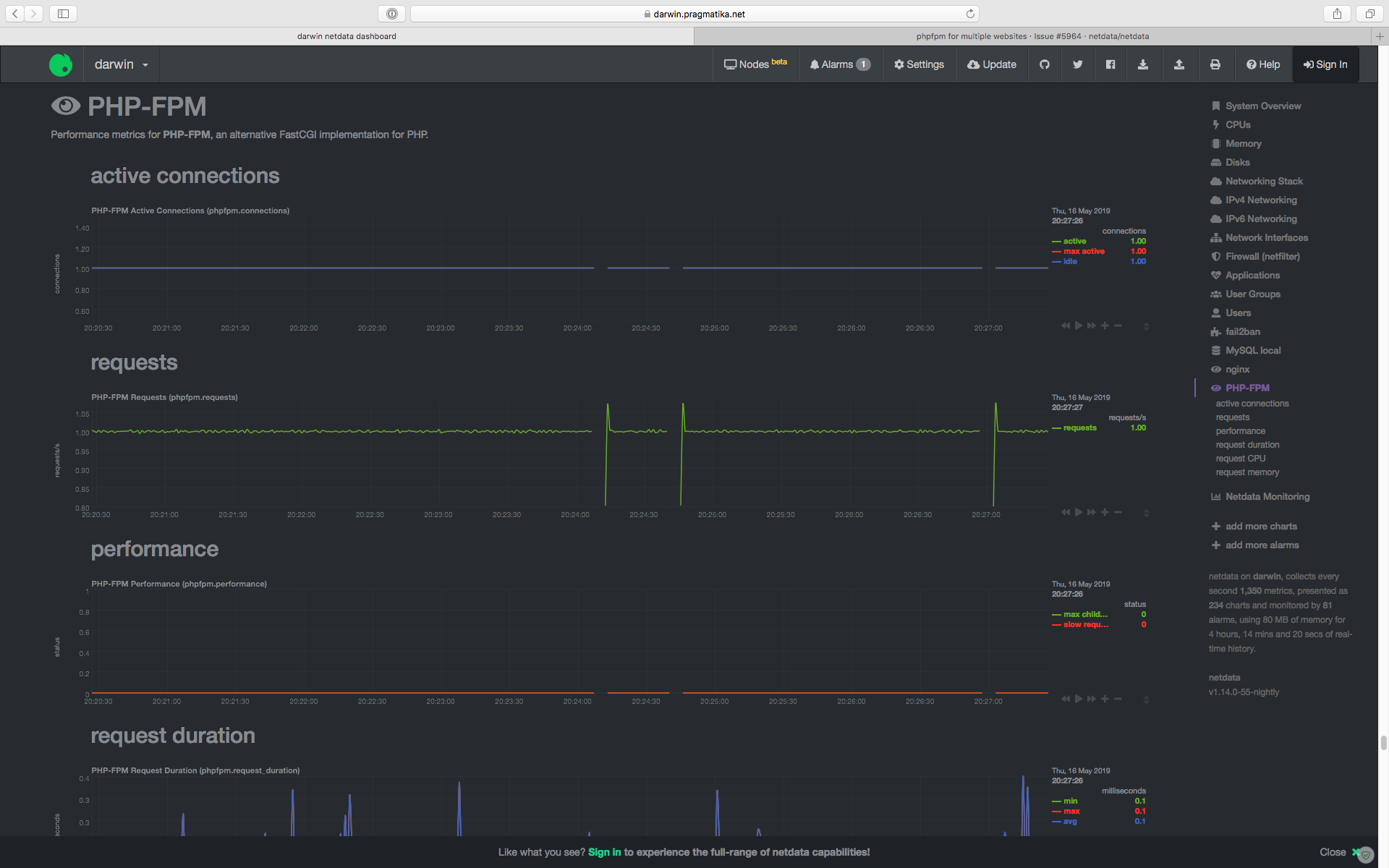The height and width of the screenshot is (868, 1389).
Task: Switch to the phpfpm GitHub issue tab
Action: coord(1032,36)
